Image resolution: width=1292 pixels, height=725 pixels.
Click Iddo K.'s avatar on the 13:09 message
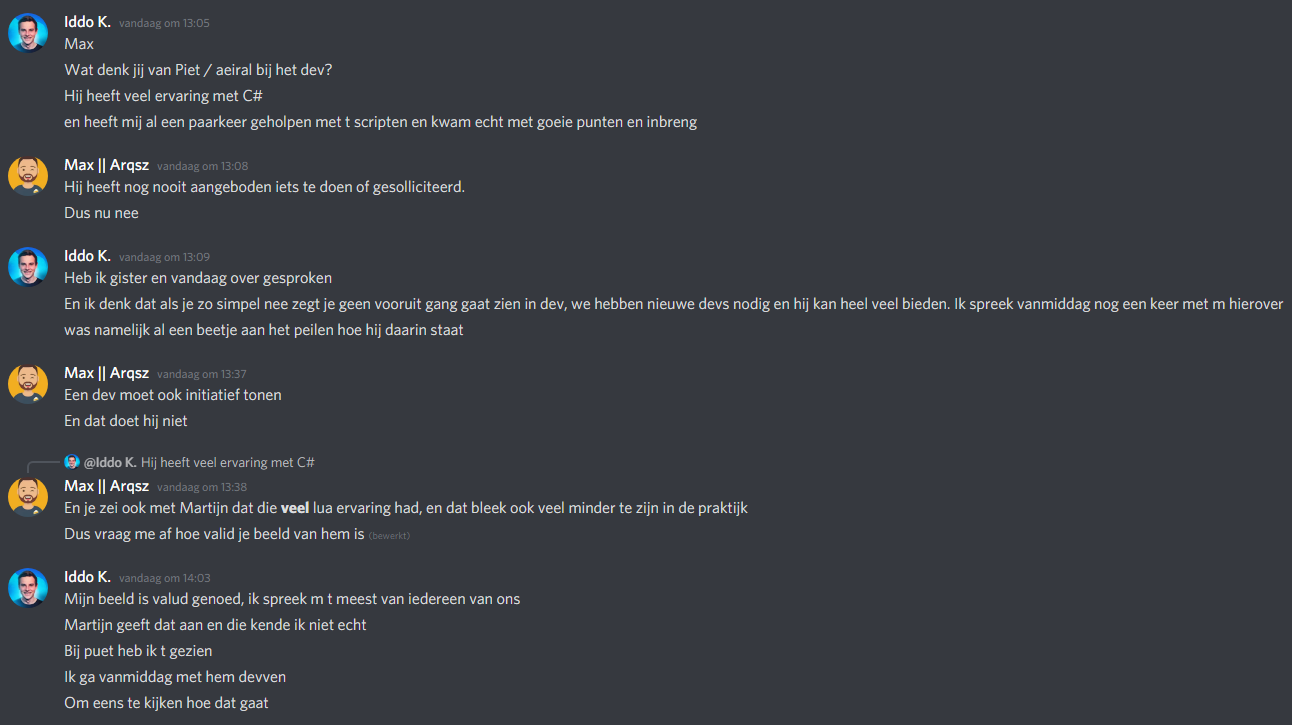(x=28, y=267)
